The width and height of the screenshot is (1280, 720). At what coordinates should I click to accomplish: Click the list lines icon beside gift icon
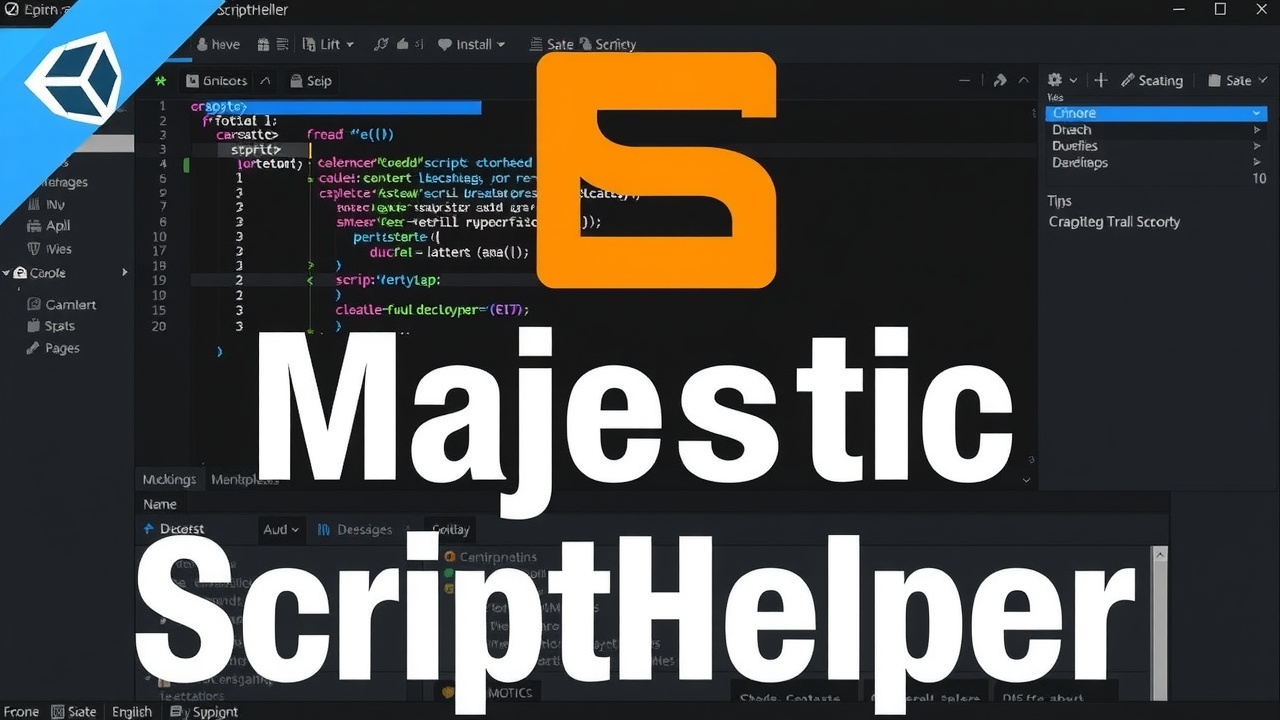click(283, 44)
